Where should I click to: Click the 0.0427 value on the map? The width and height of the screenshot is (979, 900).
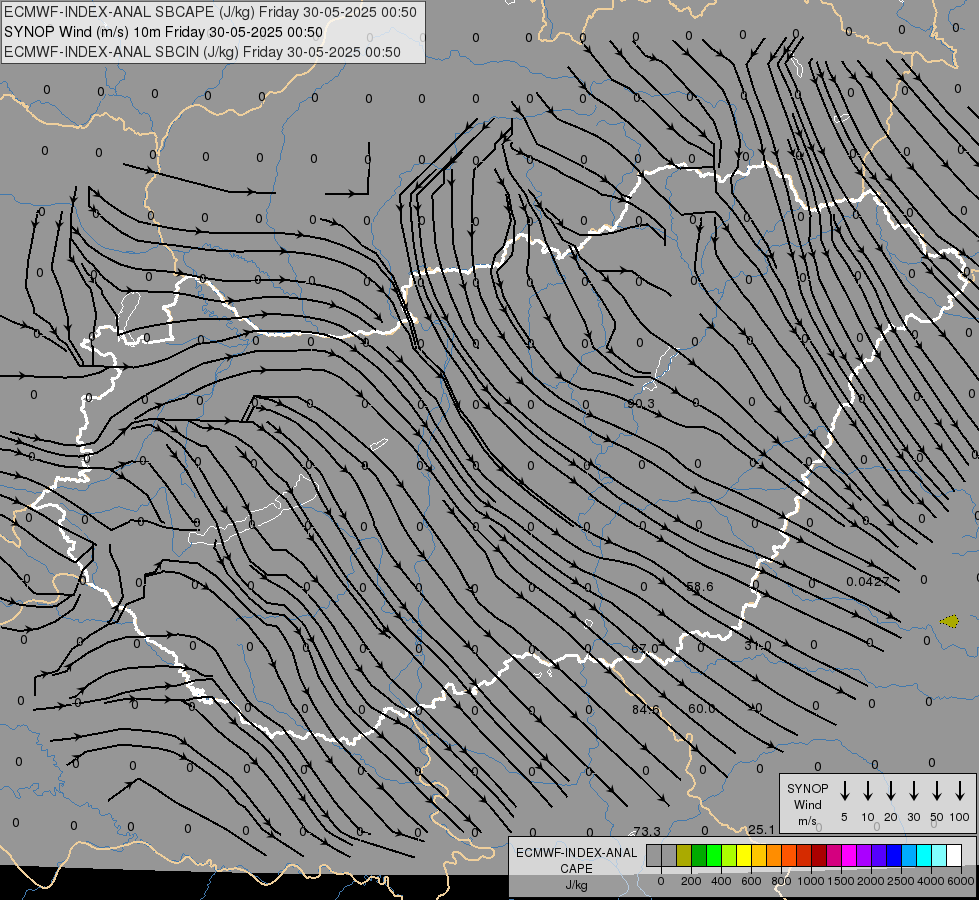868,581
